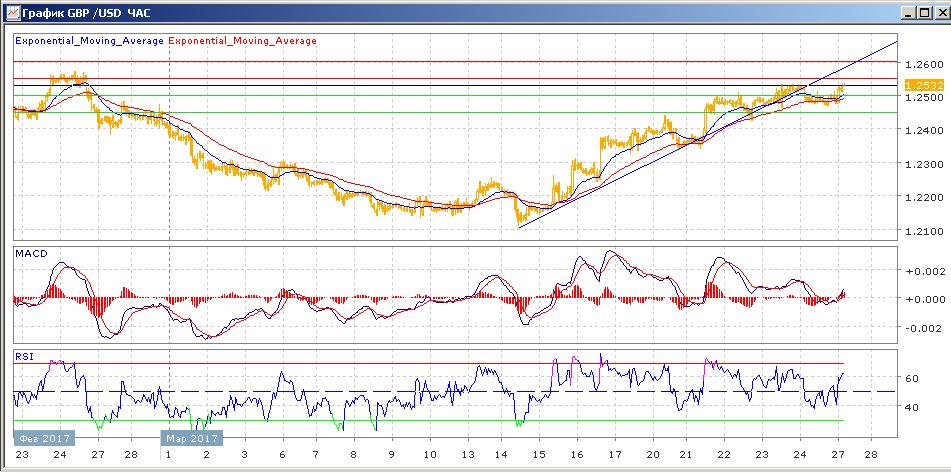This screenshot has height=473, width=951.
Task: Click date axis label 14
Action: (500, 455)
